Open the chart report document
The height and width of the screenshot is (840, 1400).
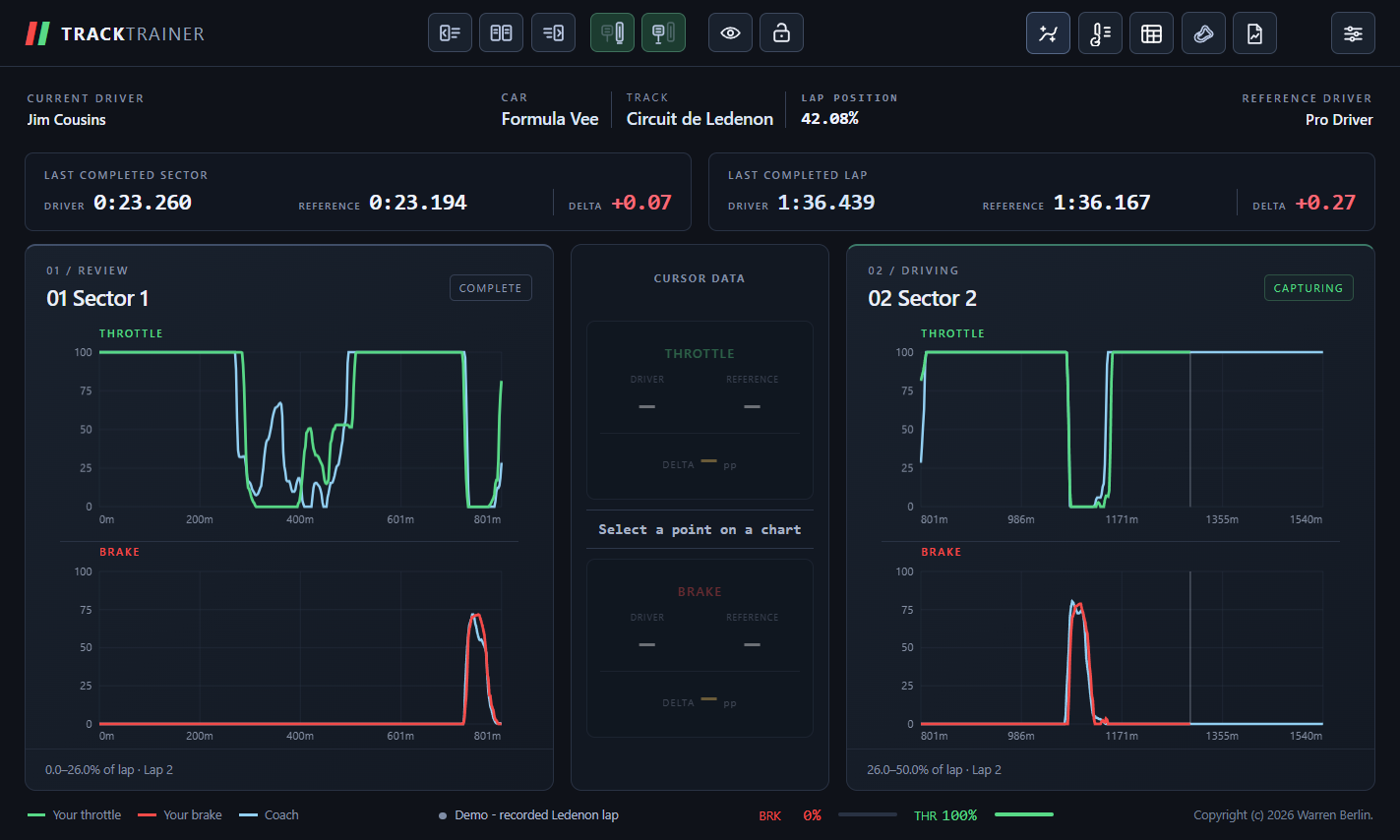pos(1254,33)
